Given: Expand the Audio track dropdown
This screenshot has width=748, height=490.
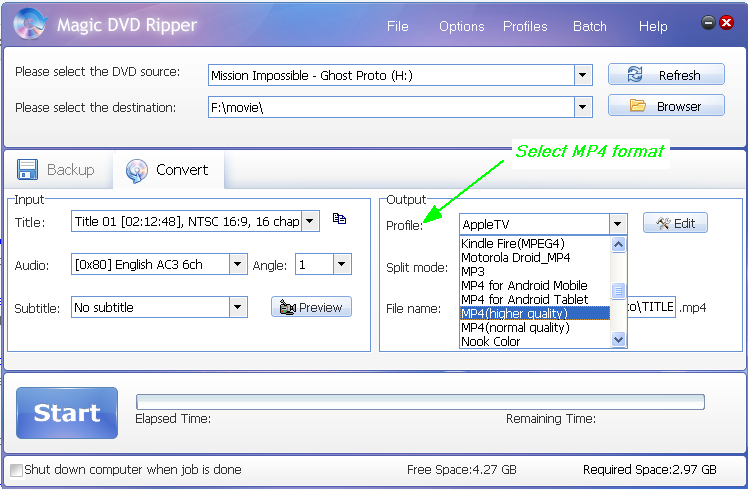Looking at the screenshot, I should (238, 264).
